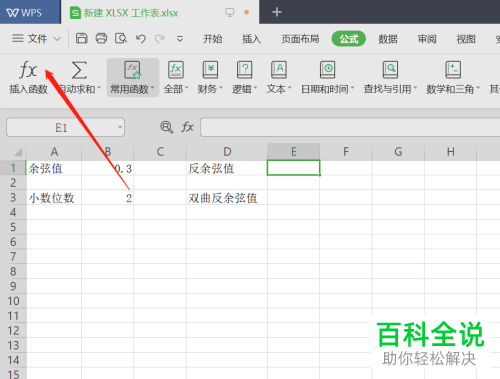
Task: Open the Text (文本) functions icon
Action: (x=279, y=70)
